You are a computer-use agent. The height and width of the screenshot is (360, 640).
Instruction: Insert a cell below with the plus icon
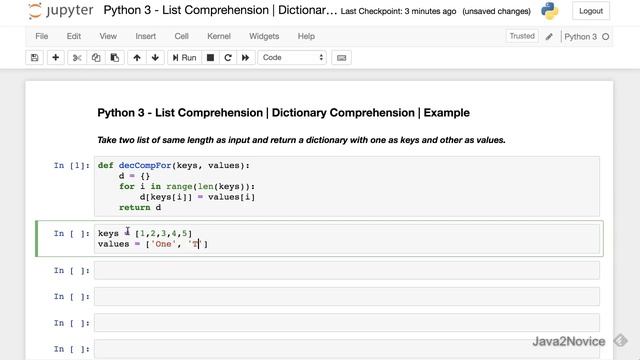pyautogui.click(x=56, y=58)
